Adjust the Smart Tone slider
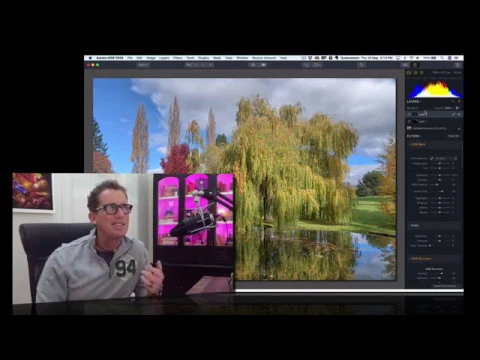The height and width of the screenshot is (360, 480). click(439, 192)
